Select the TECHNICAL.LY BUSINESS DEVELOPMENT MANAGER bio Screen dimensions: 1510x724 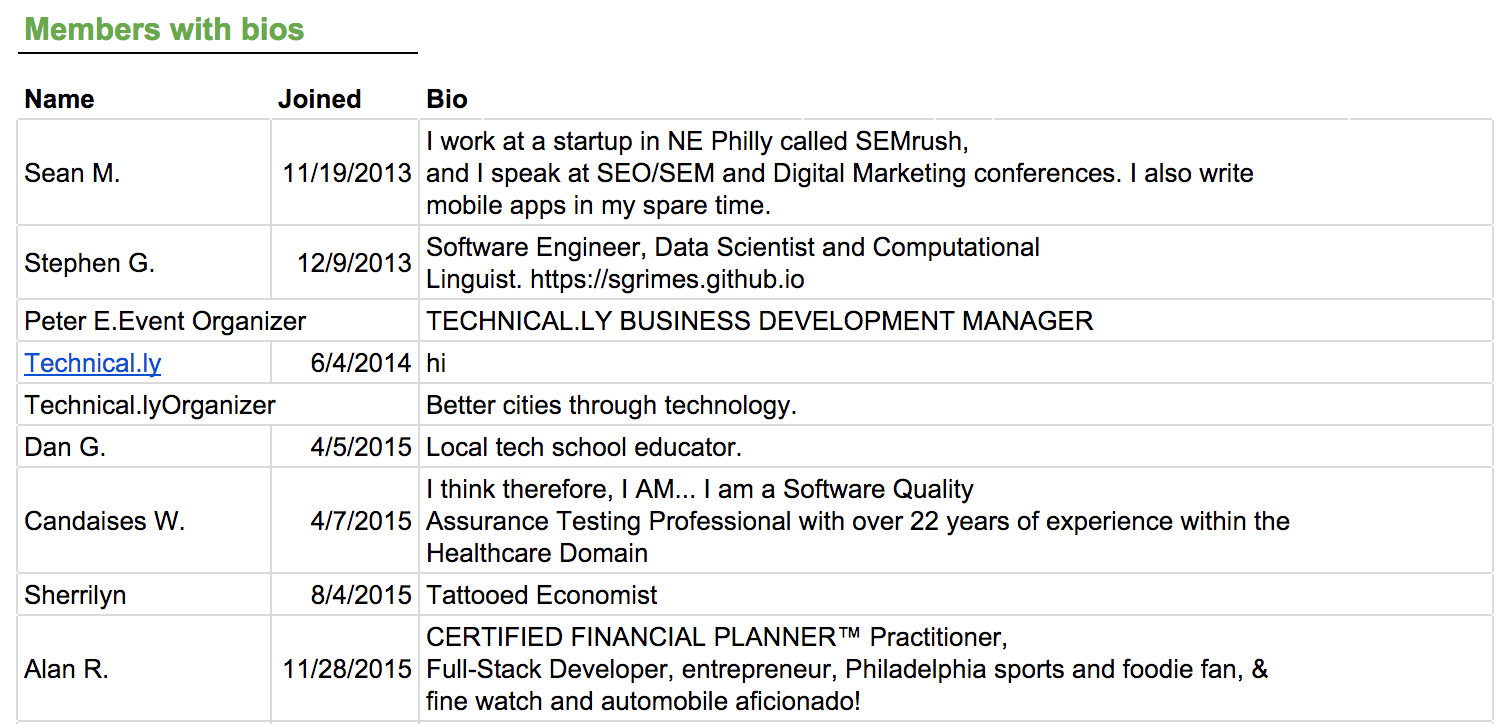[x=760, y=321]
